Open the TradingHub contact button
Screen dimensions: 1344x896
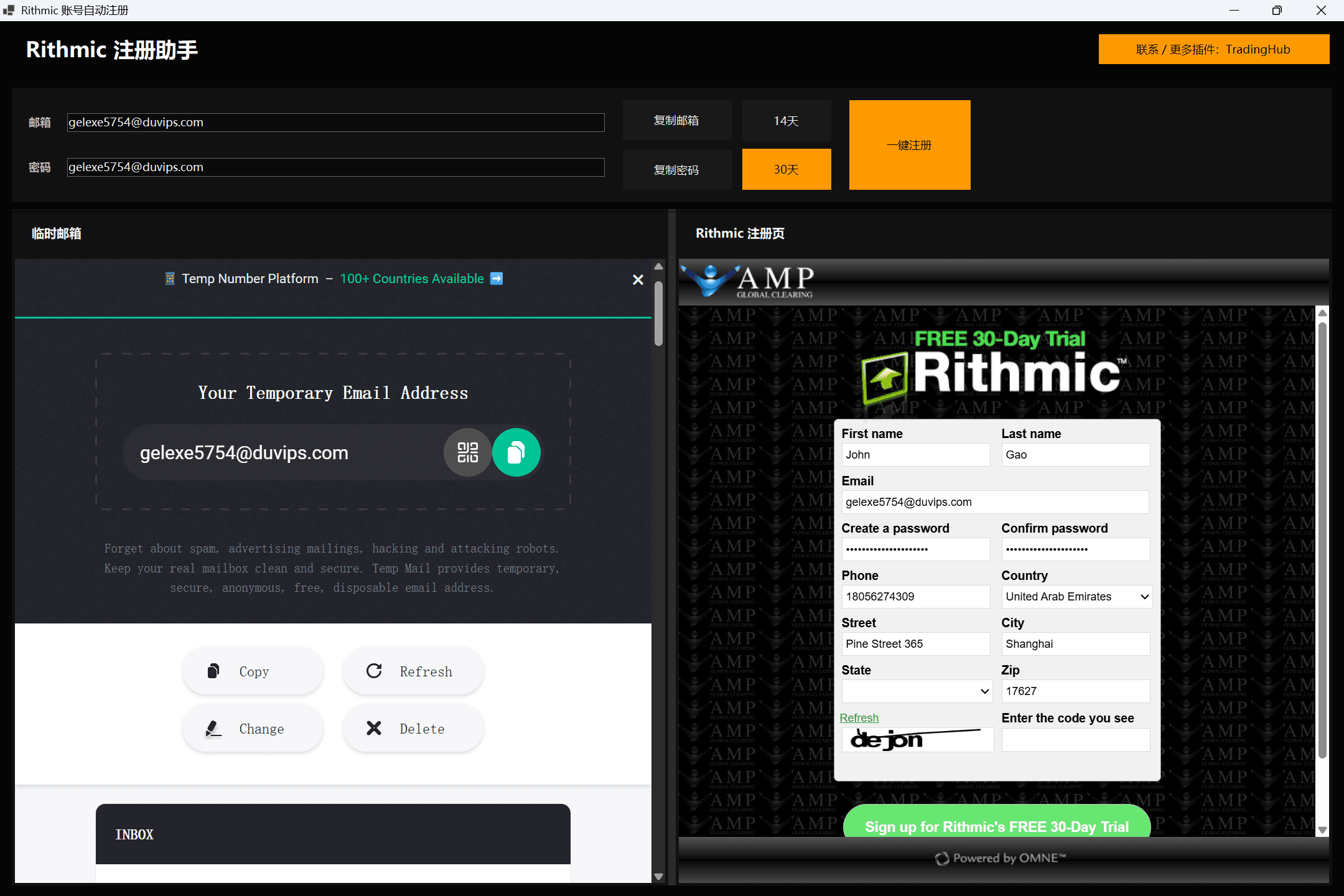point(1213,49)
